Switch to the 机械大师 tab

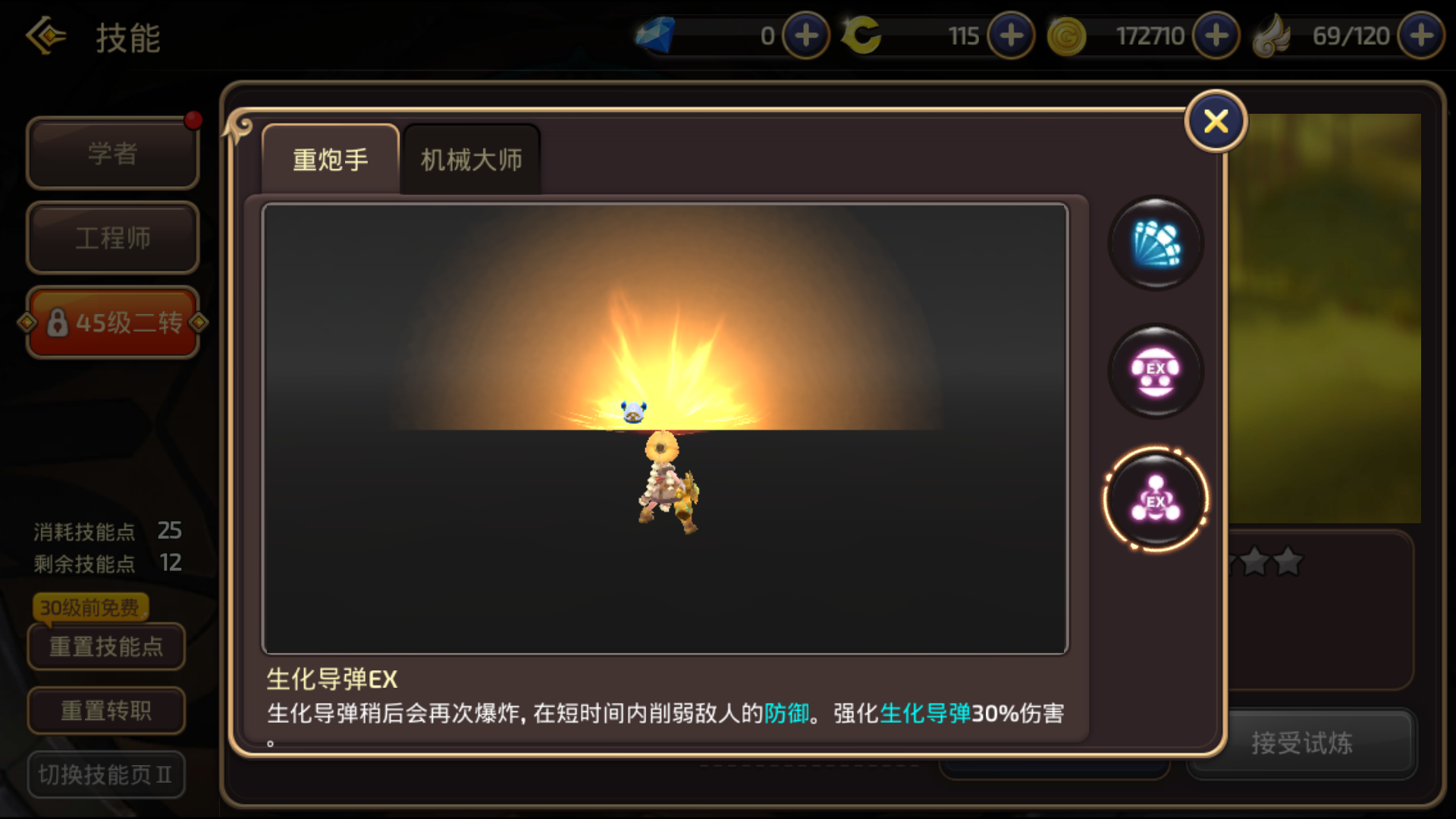(471, 159)
